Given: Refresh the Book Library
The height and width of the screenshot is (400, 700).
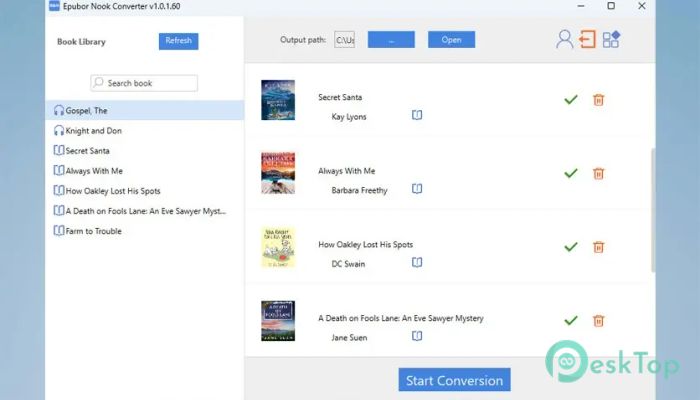Looking at the screenshot, I should click(179, 41).
